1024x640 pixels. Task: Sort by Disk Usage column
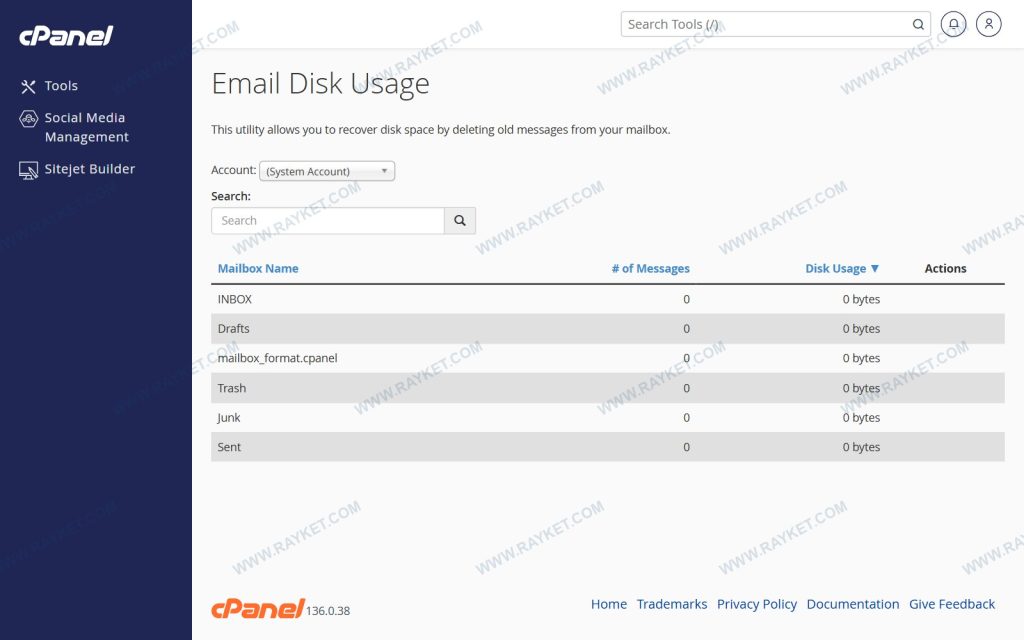click(x=835, y=268)
